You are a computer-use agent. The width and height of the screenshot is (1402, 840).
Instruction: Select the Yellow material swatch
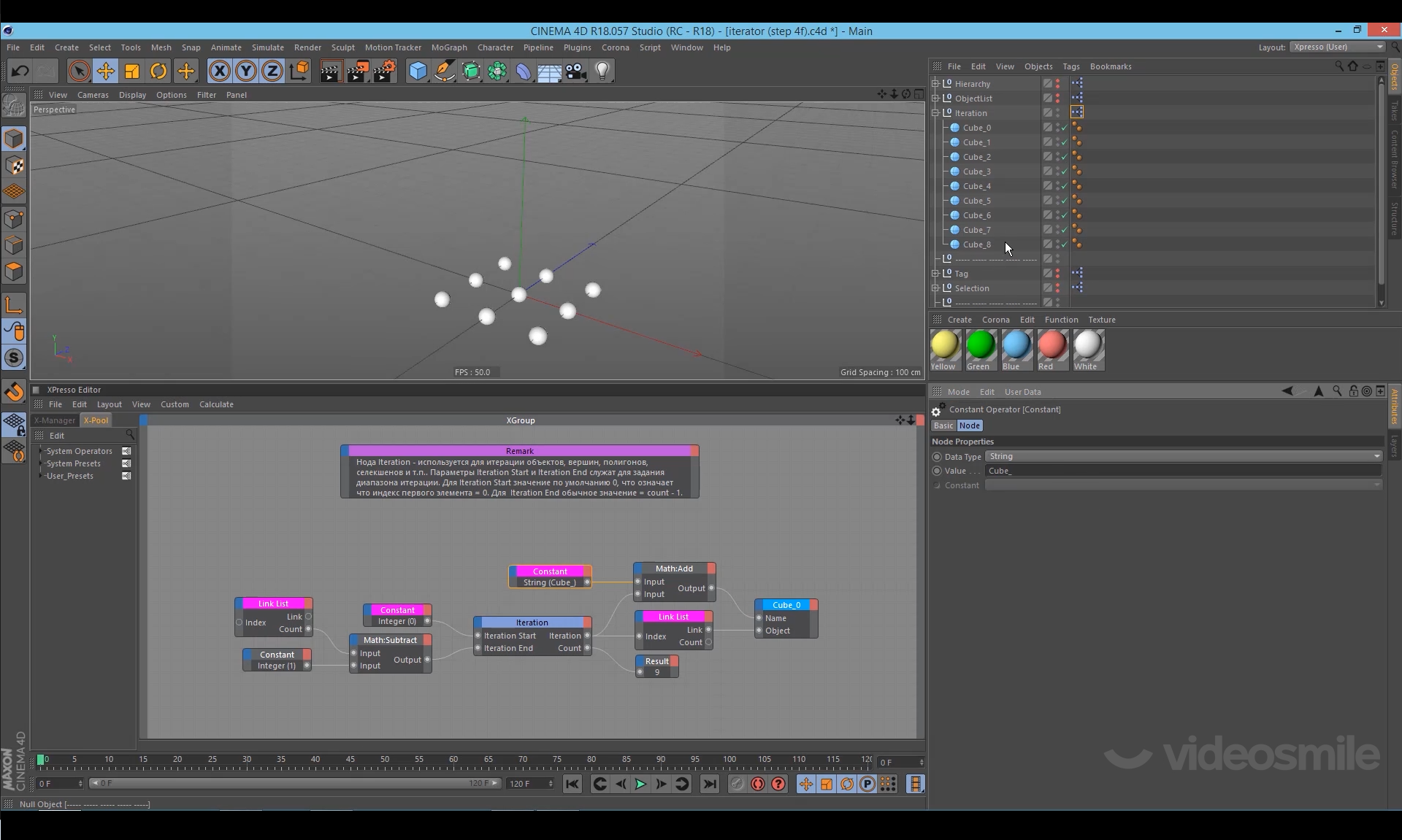(x=944, y=346)
